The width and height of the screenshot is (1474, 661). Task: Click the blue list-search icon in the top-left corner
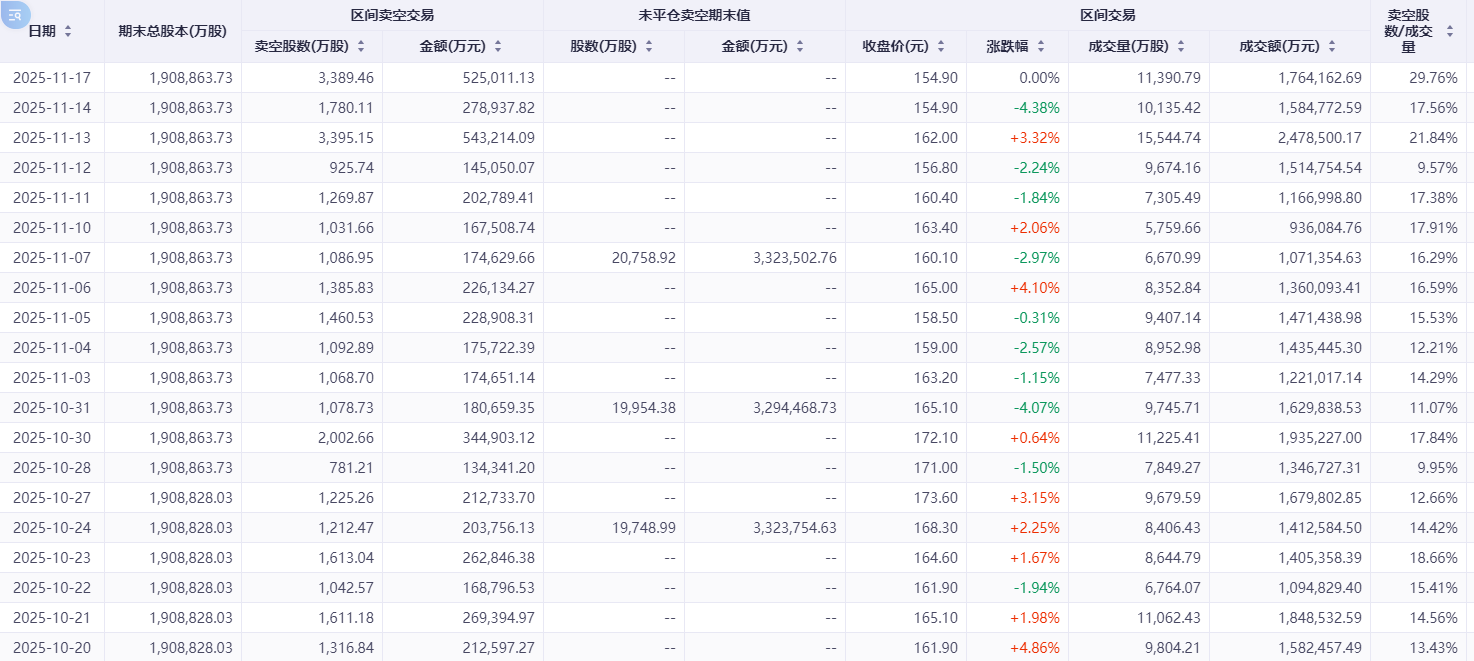coord(16,14)
